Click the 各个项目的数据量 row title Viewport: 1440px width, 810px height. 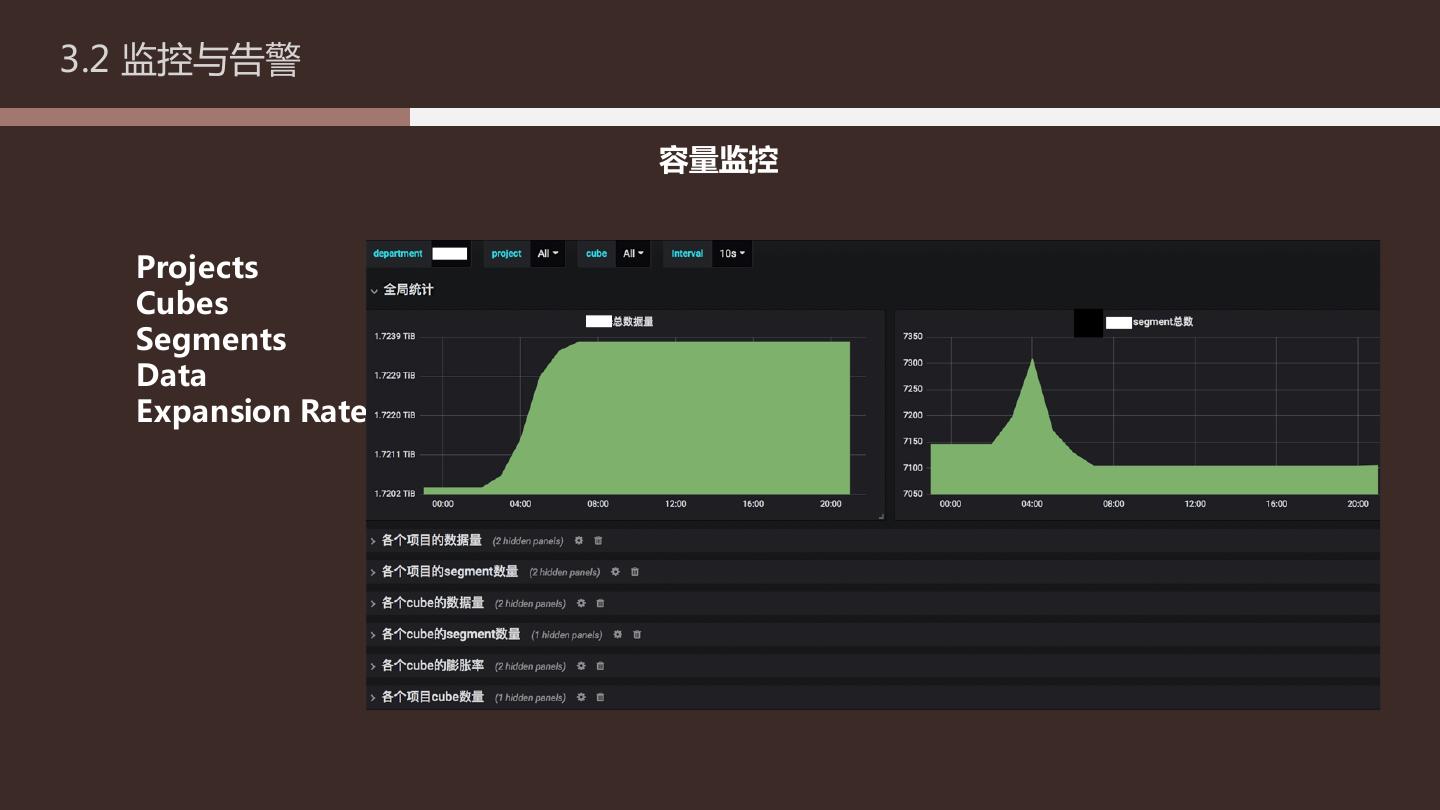(x=432, y=541)
